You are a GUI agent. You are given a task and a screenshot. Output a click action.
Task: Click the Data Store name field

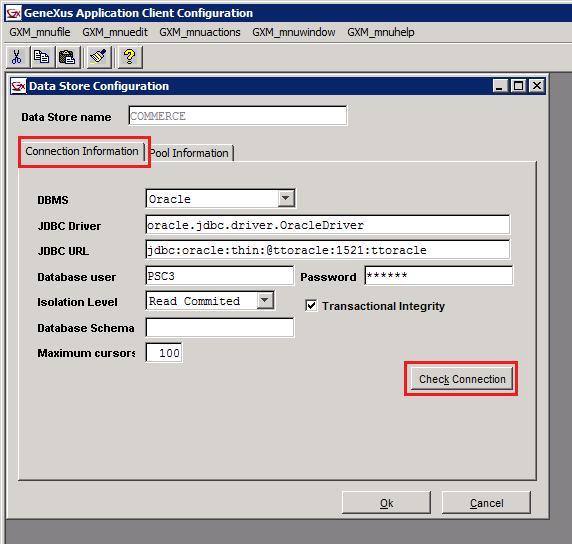pyautogui.click(x=238, y=116)
